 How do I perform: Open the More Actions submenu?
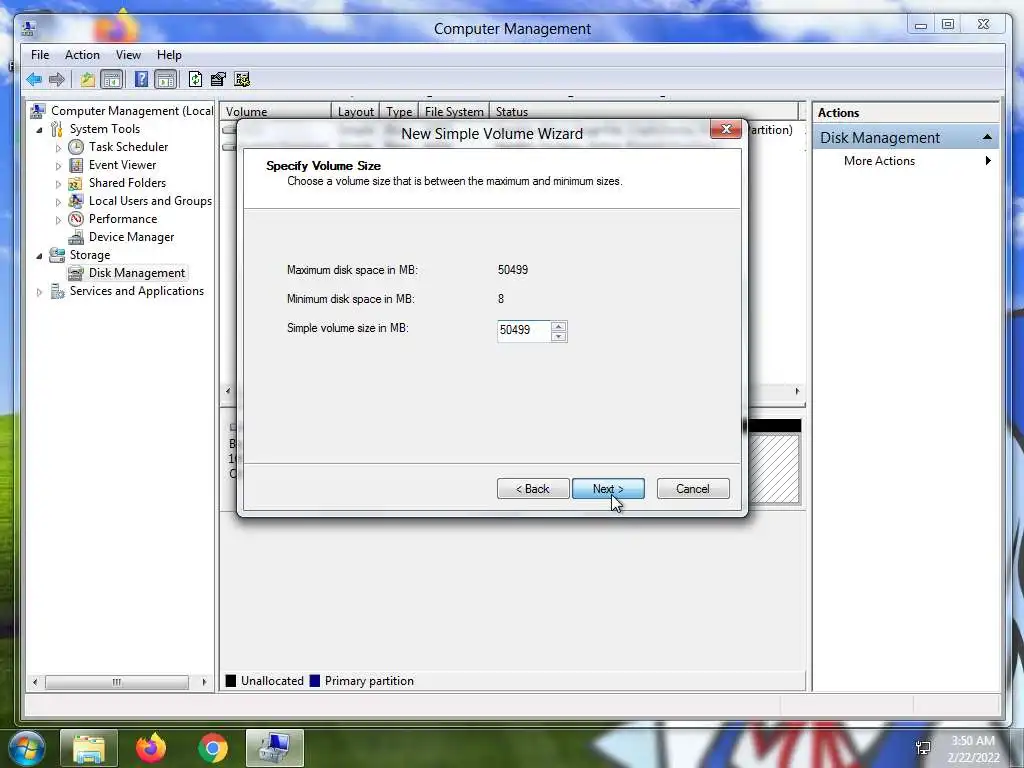(906, 161)
